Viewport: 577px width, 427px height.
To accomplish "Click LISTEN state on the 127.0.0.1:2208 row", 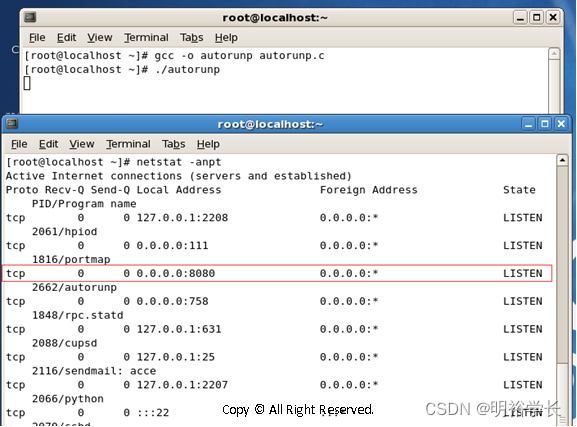I will tap(523, 218).
